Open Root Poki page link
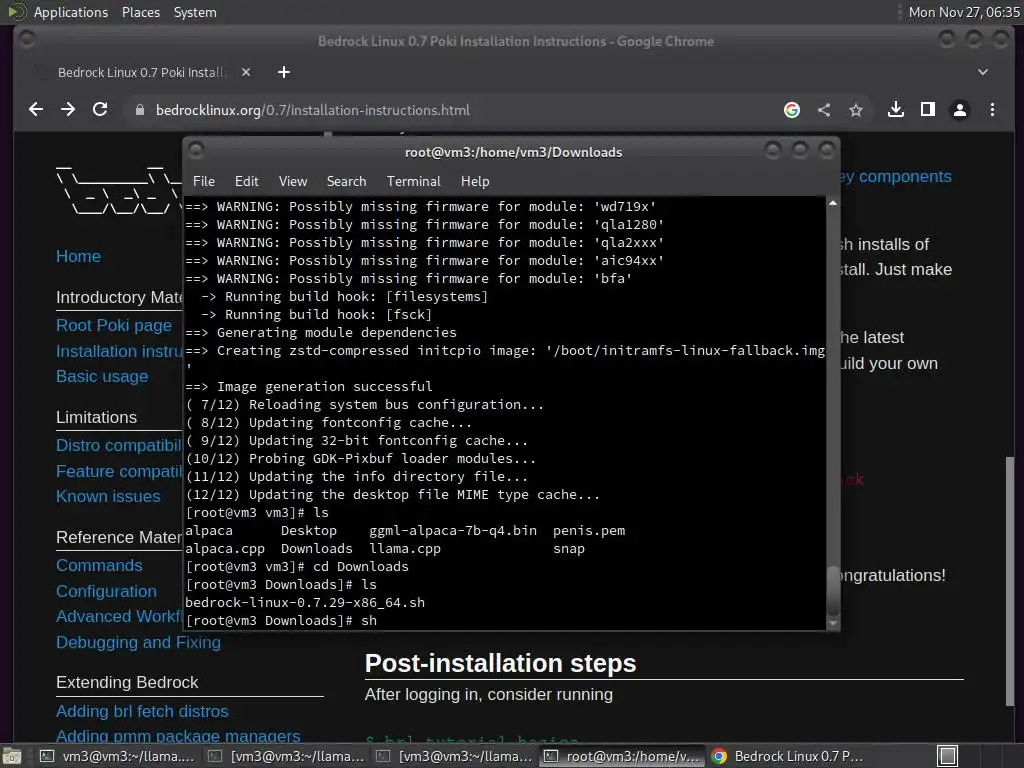The width and height of the screenshot is (1024, 768). 114,325
